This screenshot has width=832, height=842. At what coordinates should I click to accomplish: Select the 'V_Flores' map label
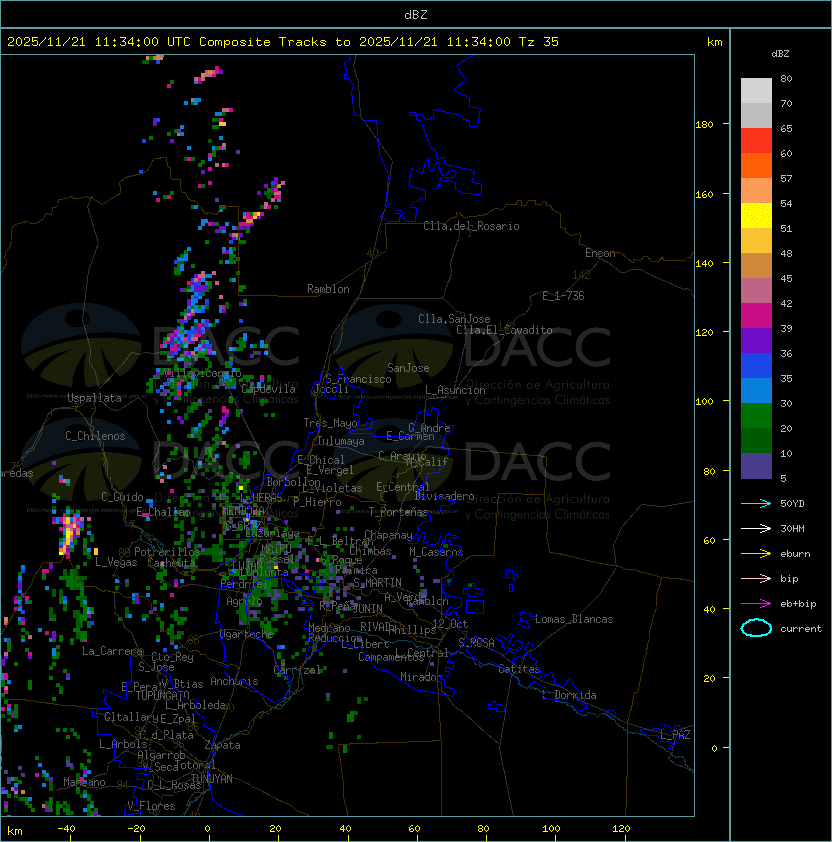151,806
